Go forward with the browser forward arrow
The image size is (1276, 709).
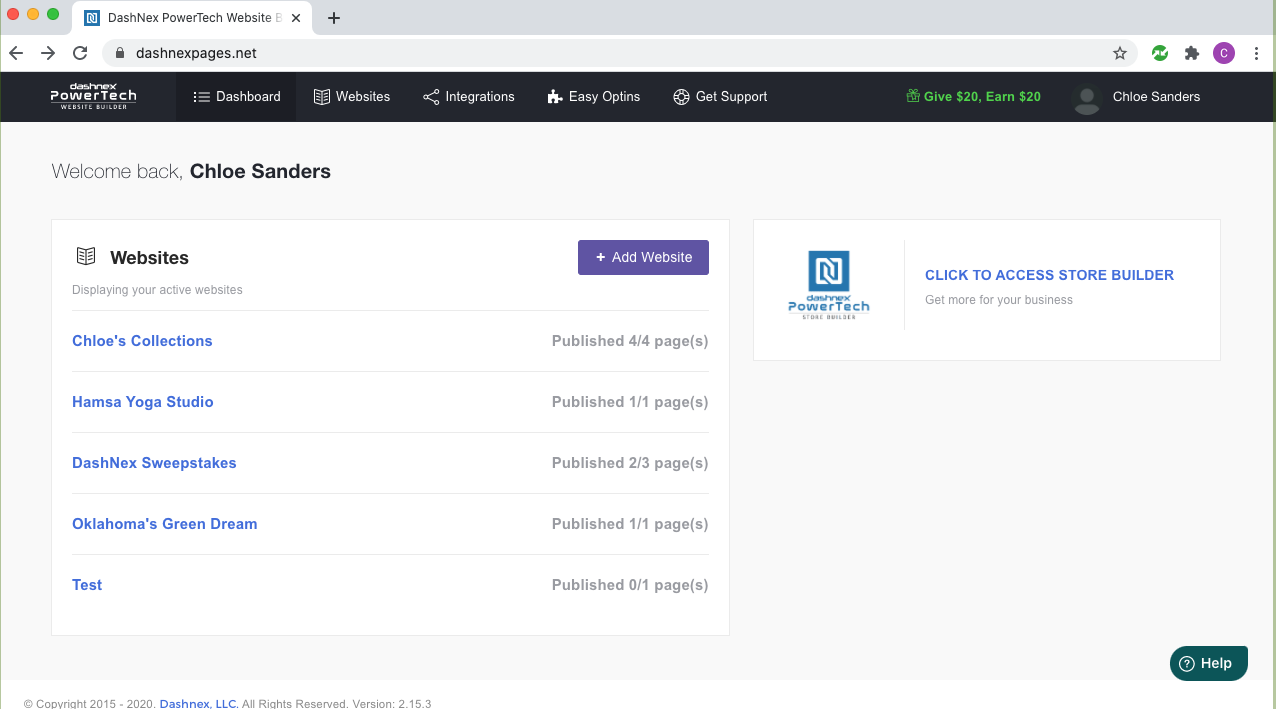click(48, 53)
